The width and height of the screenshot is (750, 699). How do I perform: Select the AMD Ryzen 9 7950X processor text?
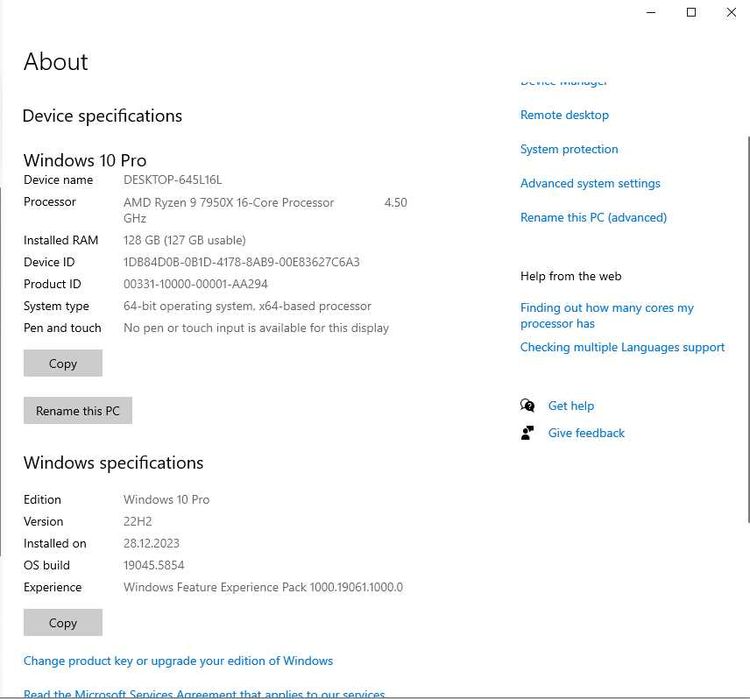point(229,203)
